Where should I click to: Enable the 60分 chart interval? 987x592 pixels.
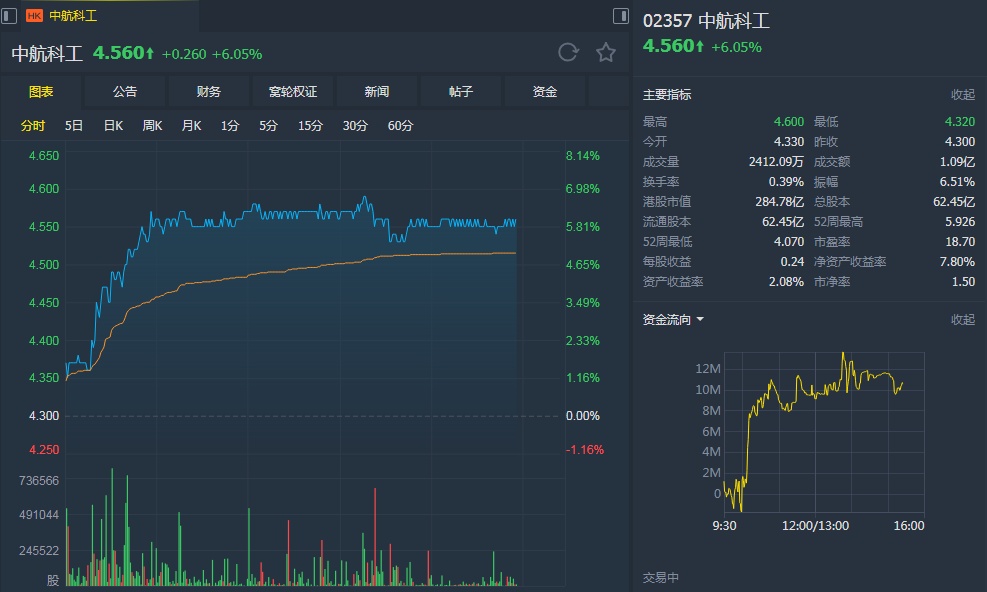coord(400,126)
